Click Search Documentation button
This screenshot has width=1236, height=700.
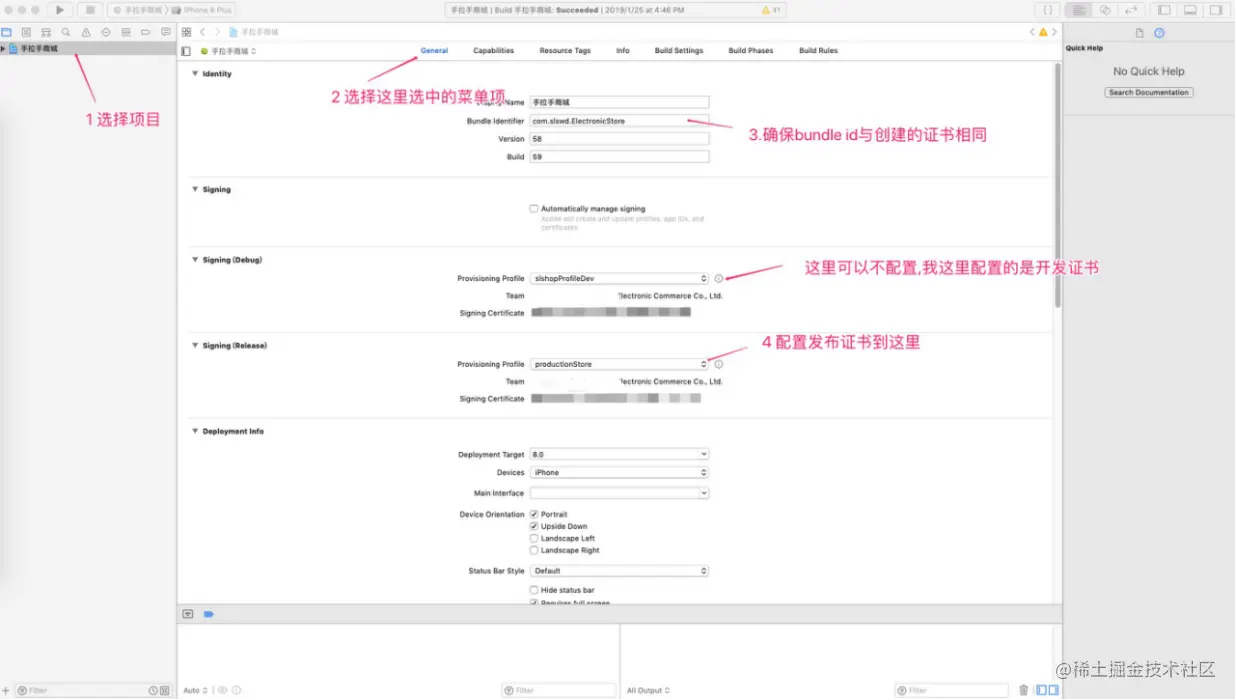click(1149, 92)
